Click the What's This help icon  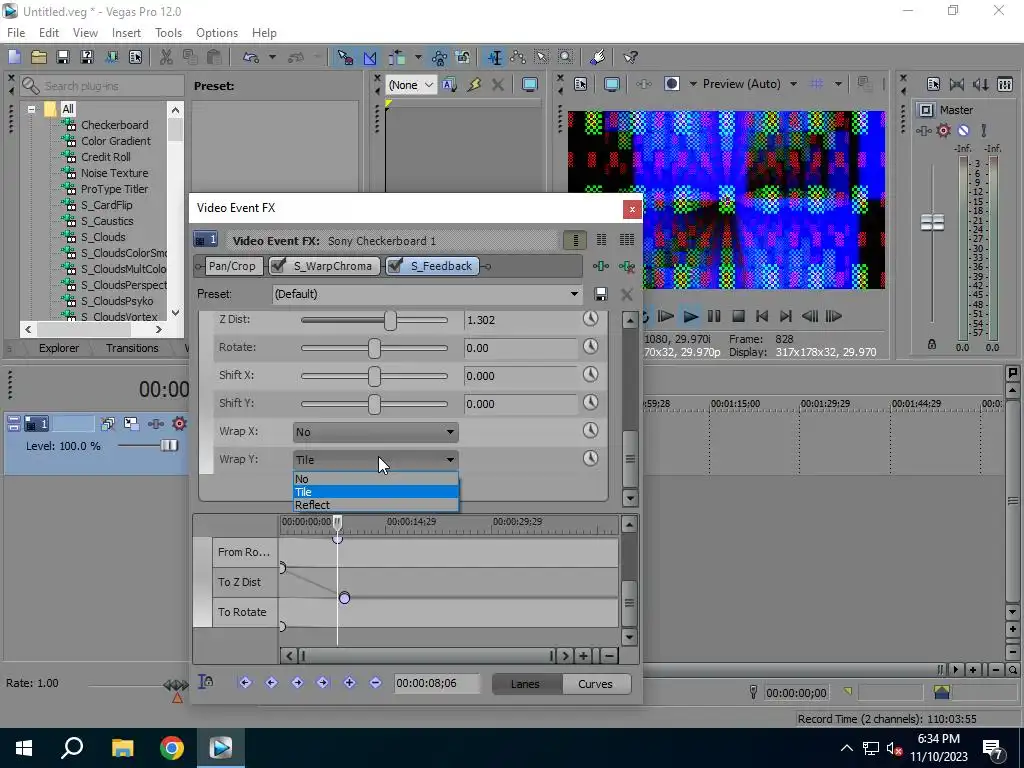coord(630,57)
